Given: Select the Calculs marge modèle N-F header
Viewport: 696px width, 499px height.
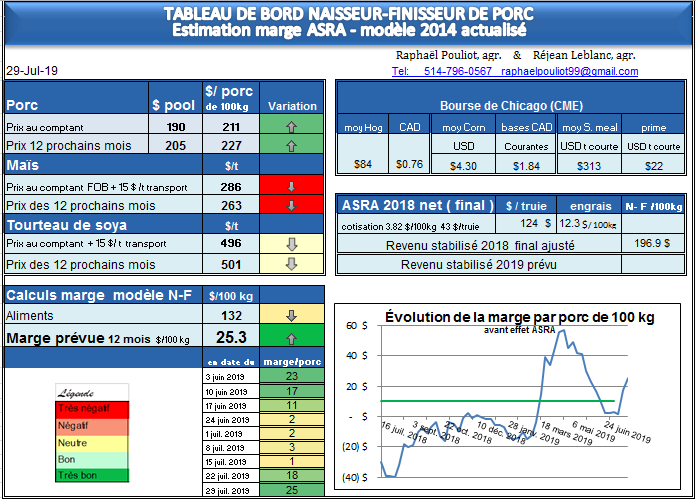Looking at the screenshot, I should (103, 296).
